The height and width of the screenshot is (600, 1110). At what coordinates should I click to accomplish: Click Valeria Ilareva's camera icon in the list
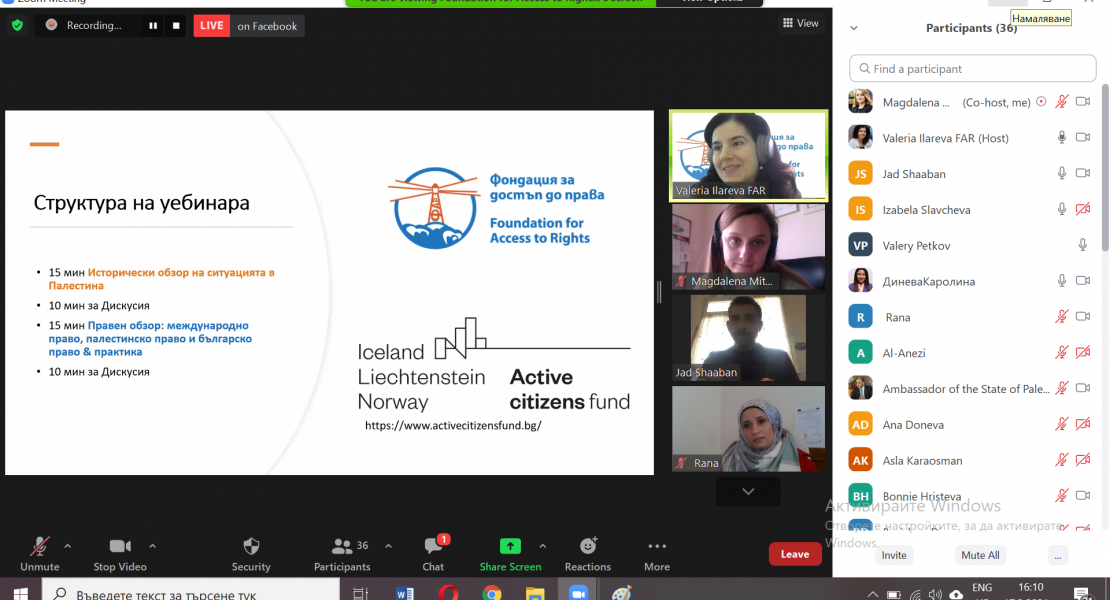coord(1083,137)
